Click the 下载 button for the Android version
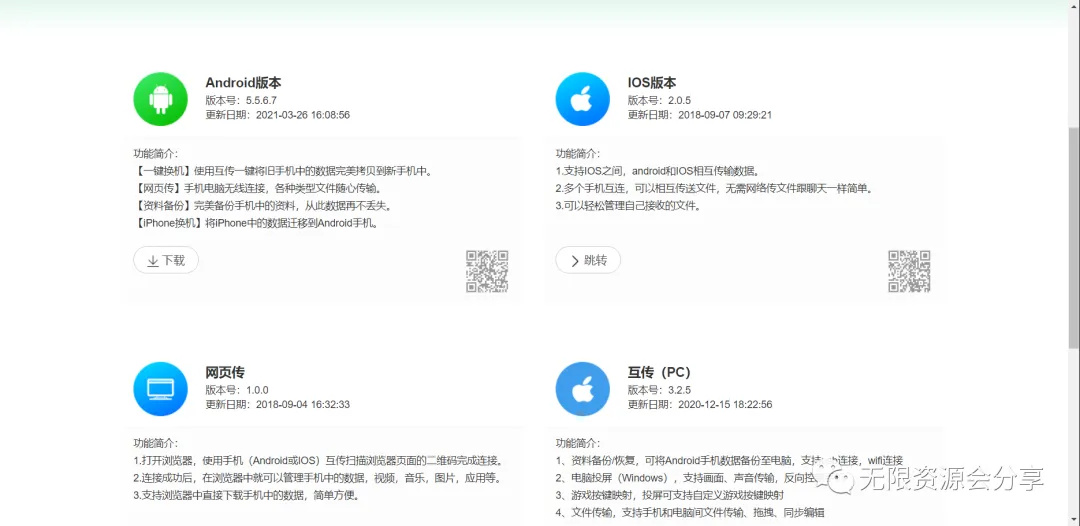 [166, 260]
